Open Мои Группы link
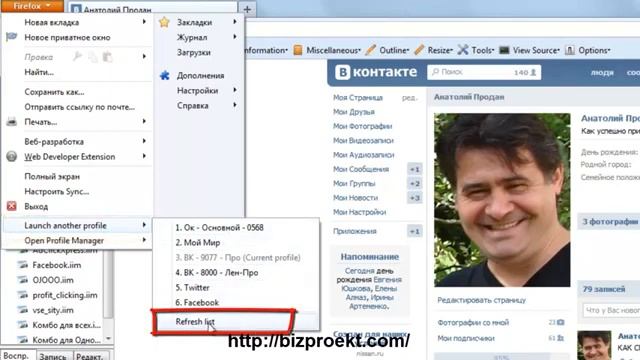 pos(354,183)
